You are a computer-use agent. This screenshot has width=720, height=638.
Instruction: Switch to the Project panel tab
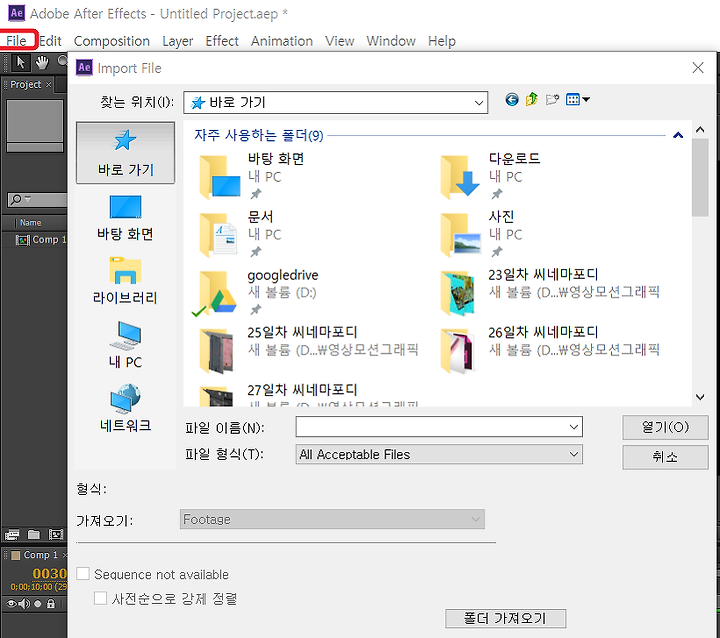pos(26,85)
